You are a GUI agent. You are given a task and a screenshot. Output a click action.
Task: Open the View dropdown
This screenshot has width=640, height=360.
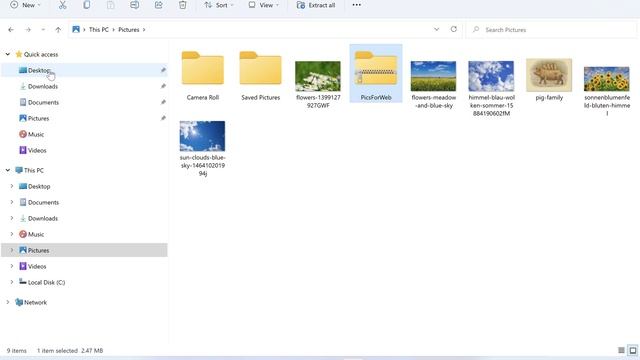coord(264,5)
